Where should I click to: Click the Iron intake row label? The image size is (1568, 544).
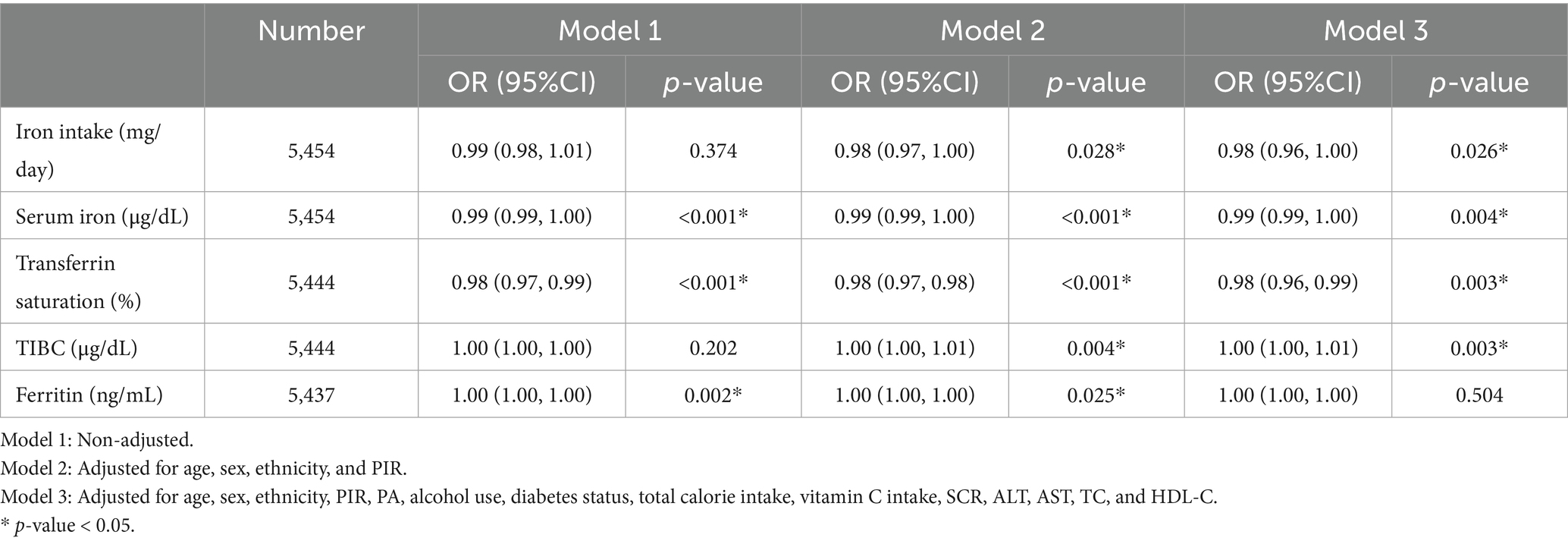87,150
